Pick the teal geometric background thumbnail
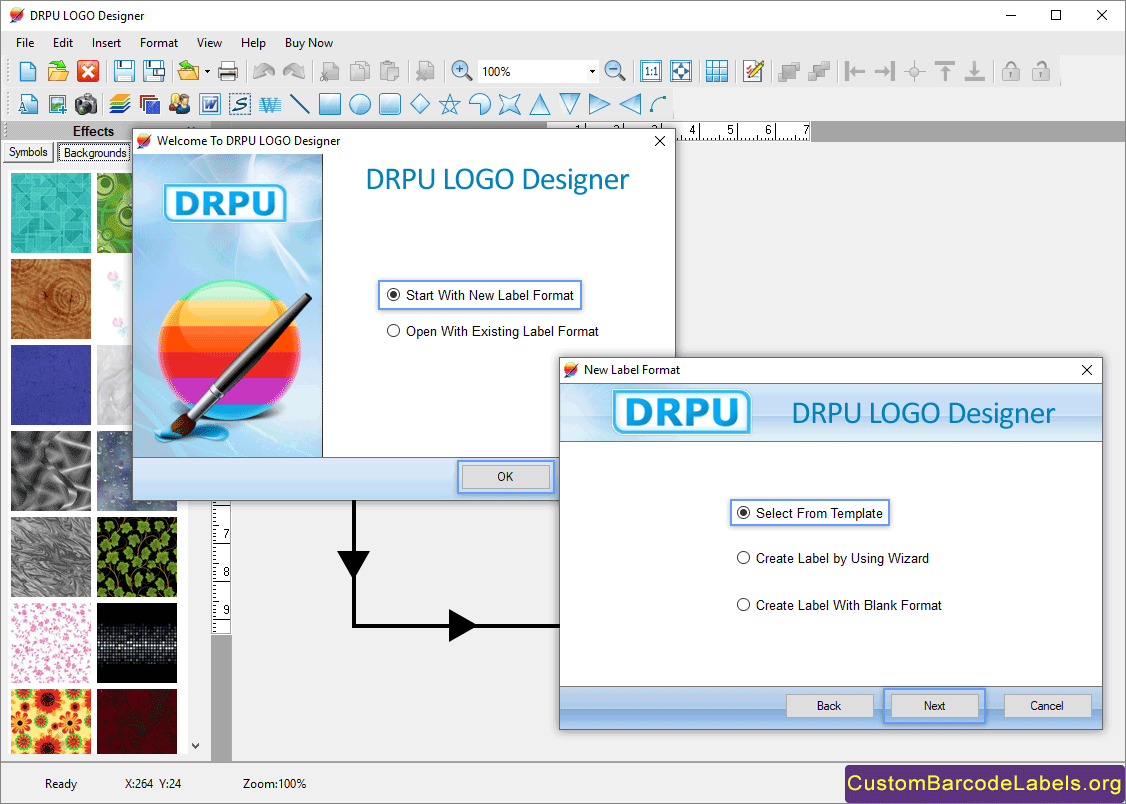Screen dimensions: 1126x804 pos(51,212)
